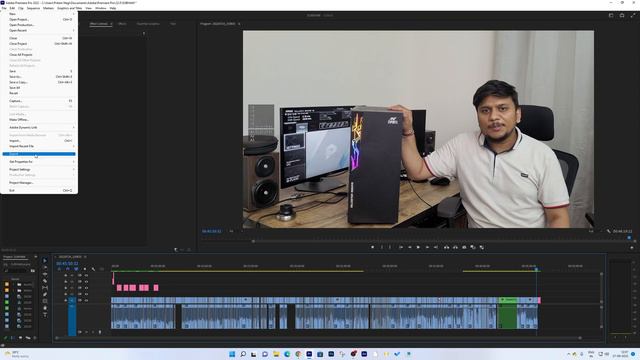This screenshot has height=360, width=640.
Task: Step back one frame
Action: [409, 247]
